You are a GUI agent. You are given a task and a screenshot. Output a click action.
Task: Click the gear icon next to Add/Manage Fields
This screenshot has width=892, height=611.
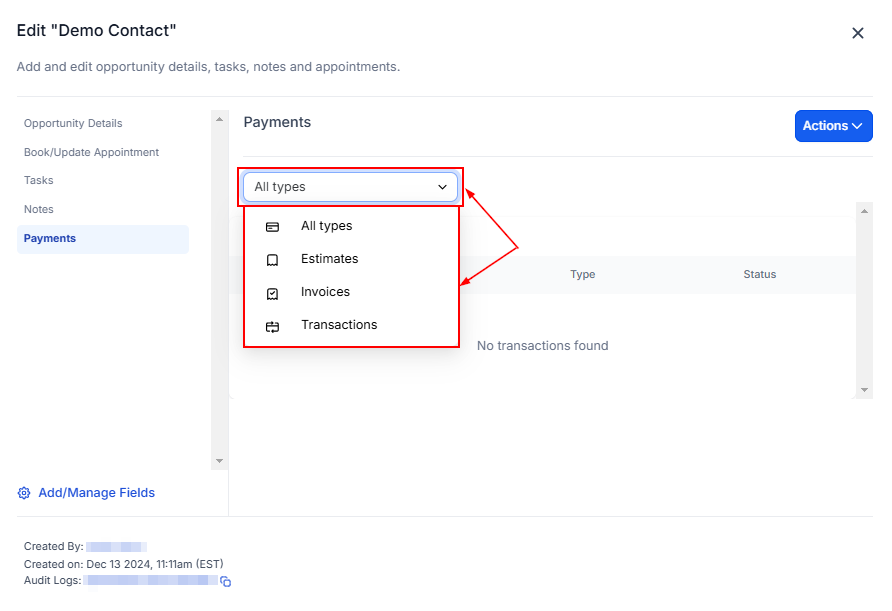tap(24, 493)
